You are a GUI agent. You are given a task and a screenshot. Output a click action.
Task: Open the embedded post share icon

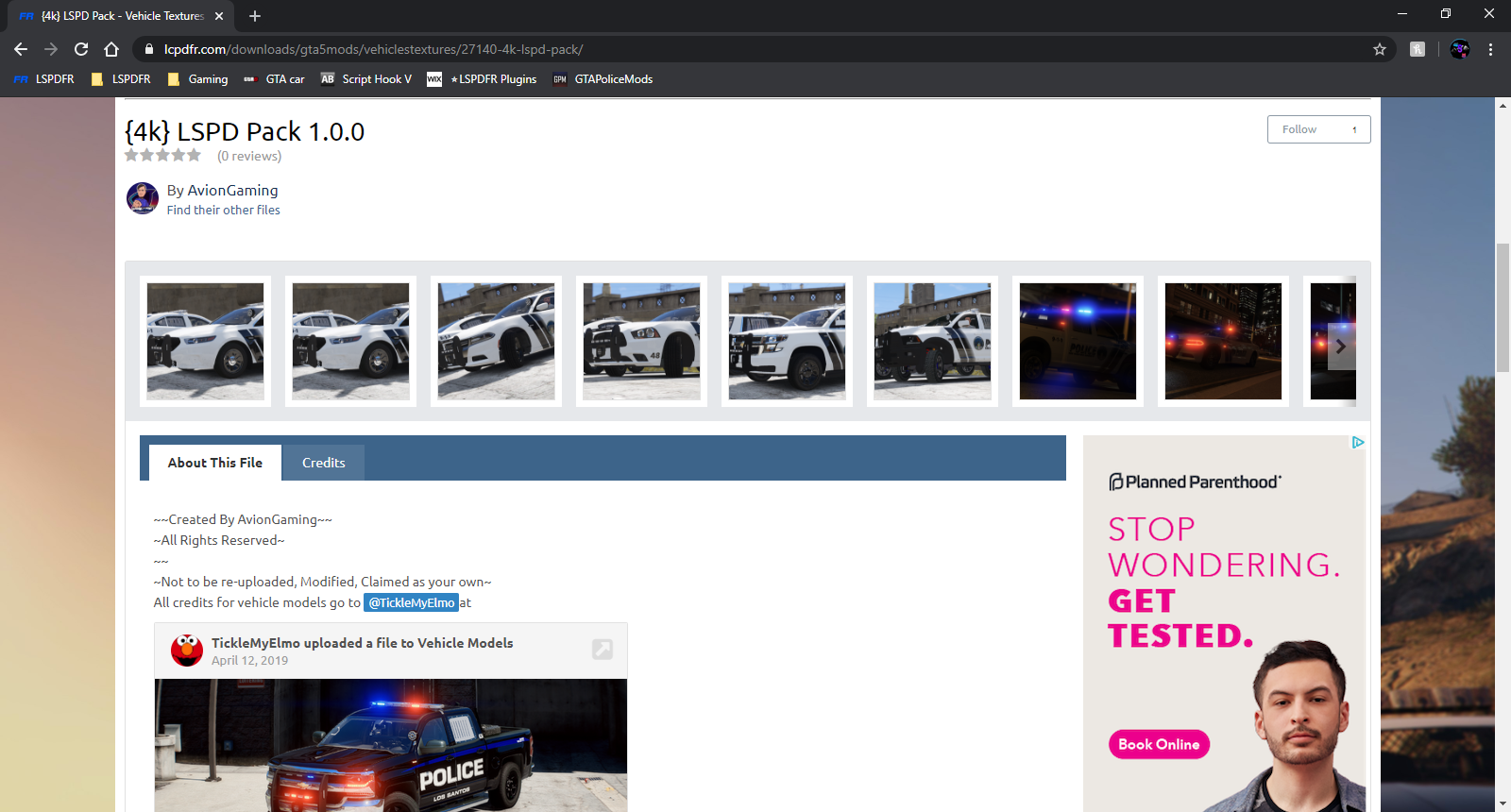click(603, 650)
